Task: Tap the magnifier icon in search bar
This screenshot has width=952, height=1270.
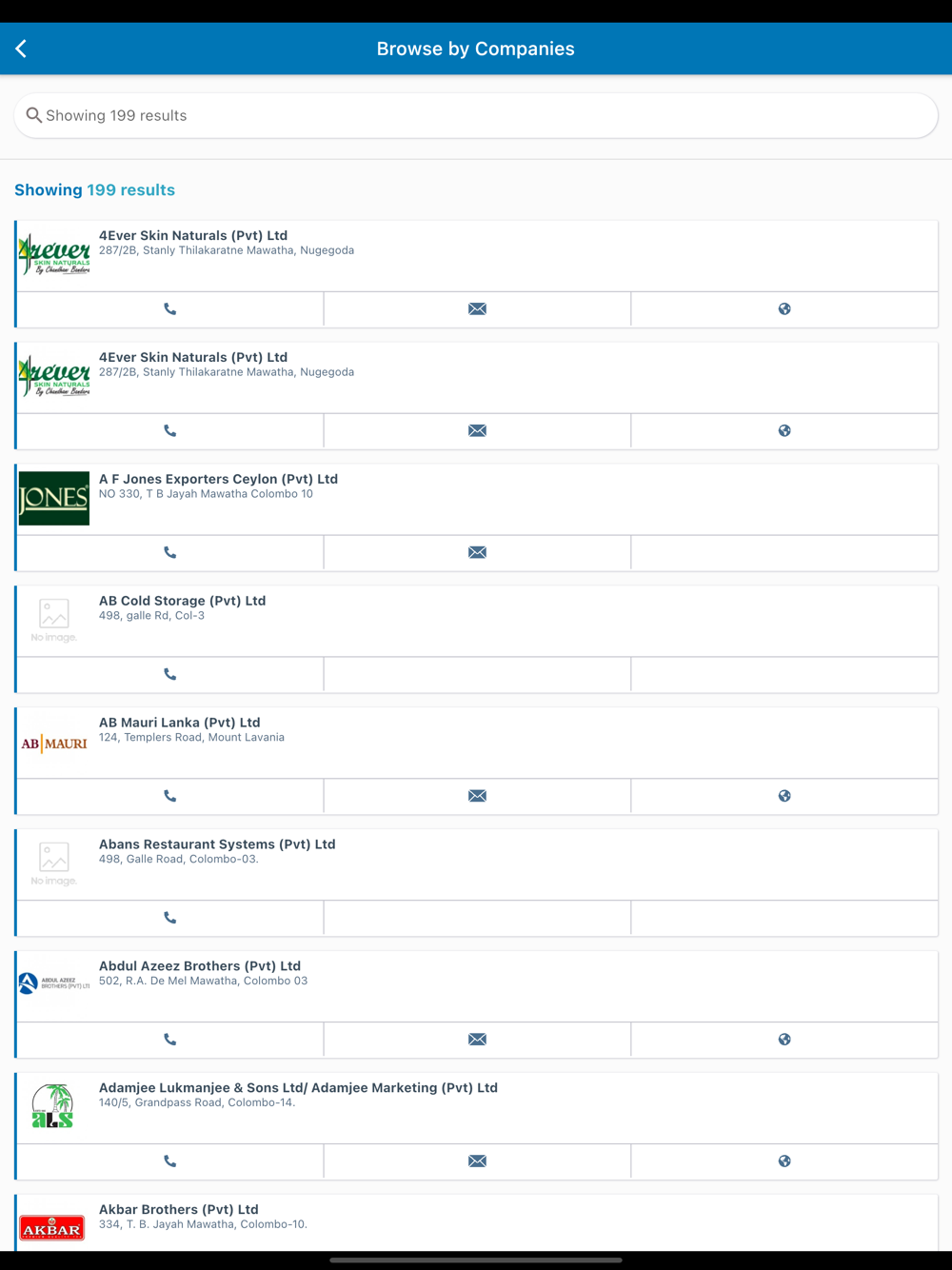Action: point(33,115)
